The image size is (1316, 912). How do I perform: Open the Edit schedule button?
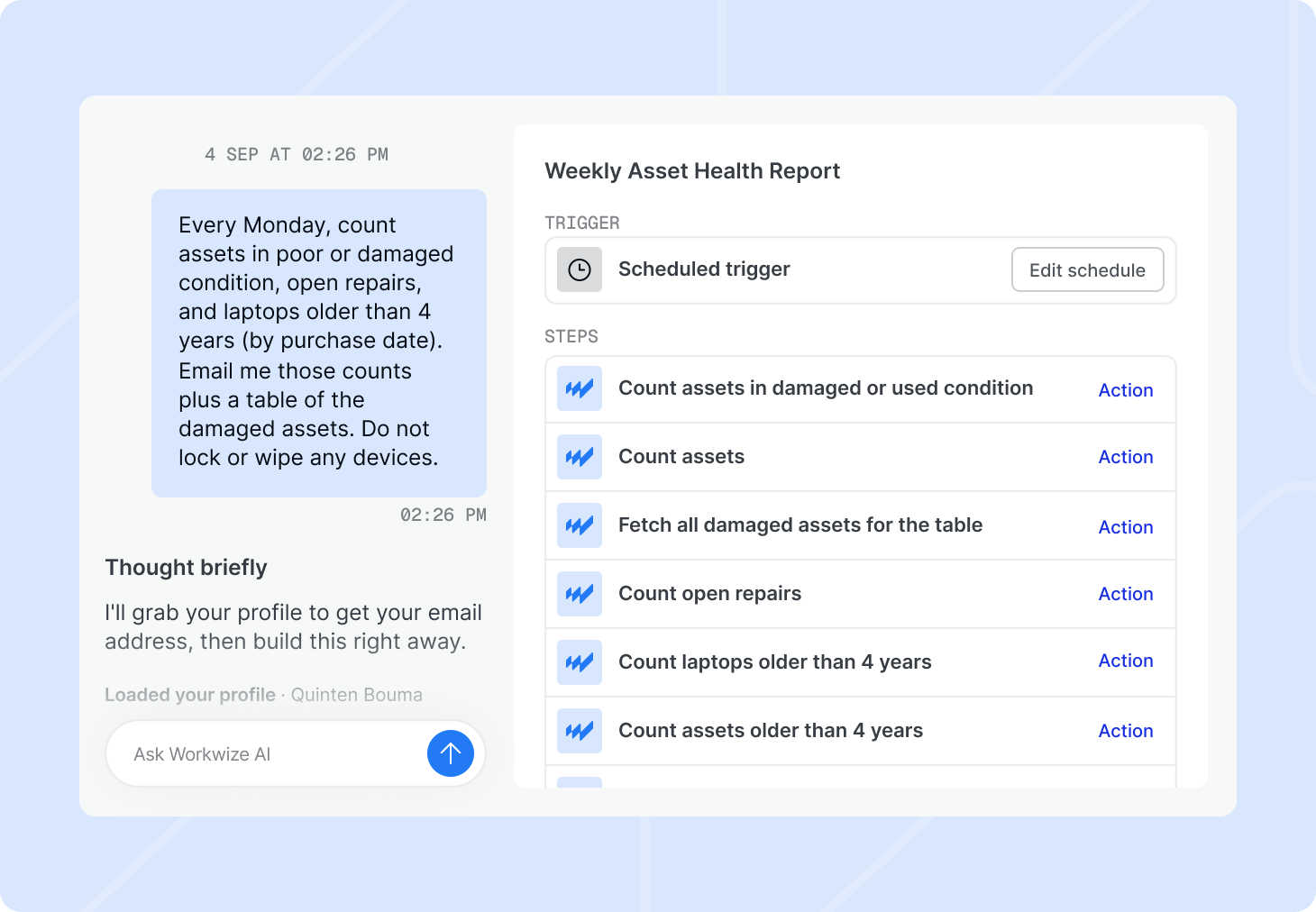pyautogui.click(x=1088, y=270)
